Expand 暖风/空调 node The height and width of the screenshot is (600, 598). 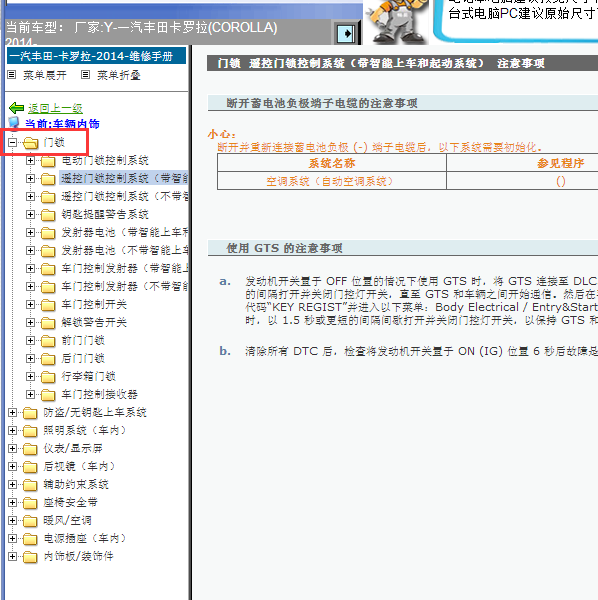[x=13, y=520]
